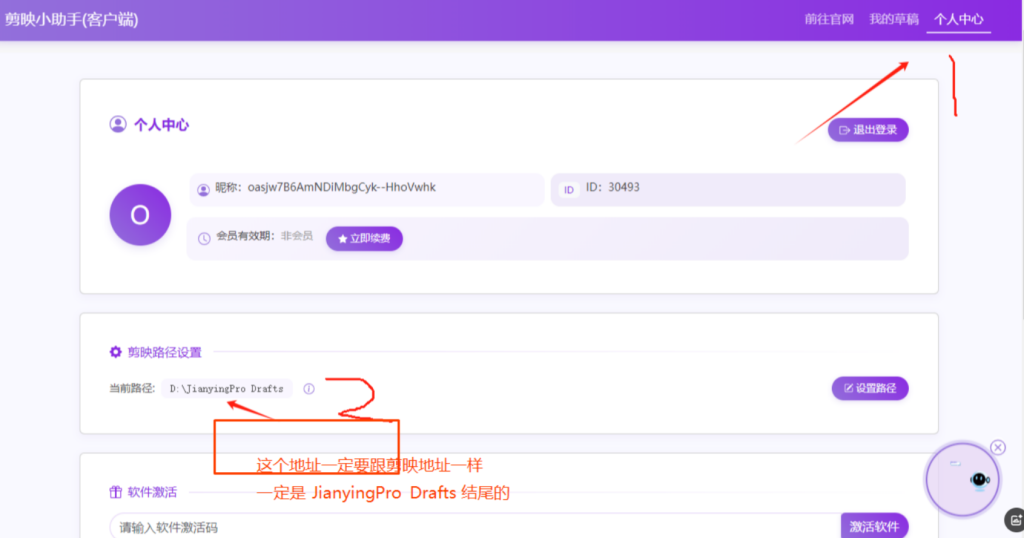1024x538 pixels.
Task: Click the clock icon beside 会员有效期
Action: 204,238
